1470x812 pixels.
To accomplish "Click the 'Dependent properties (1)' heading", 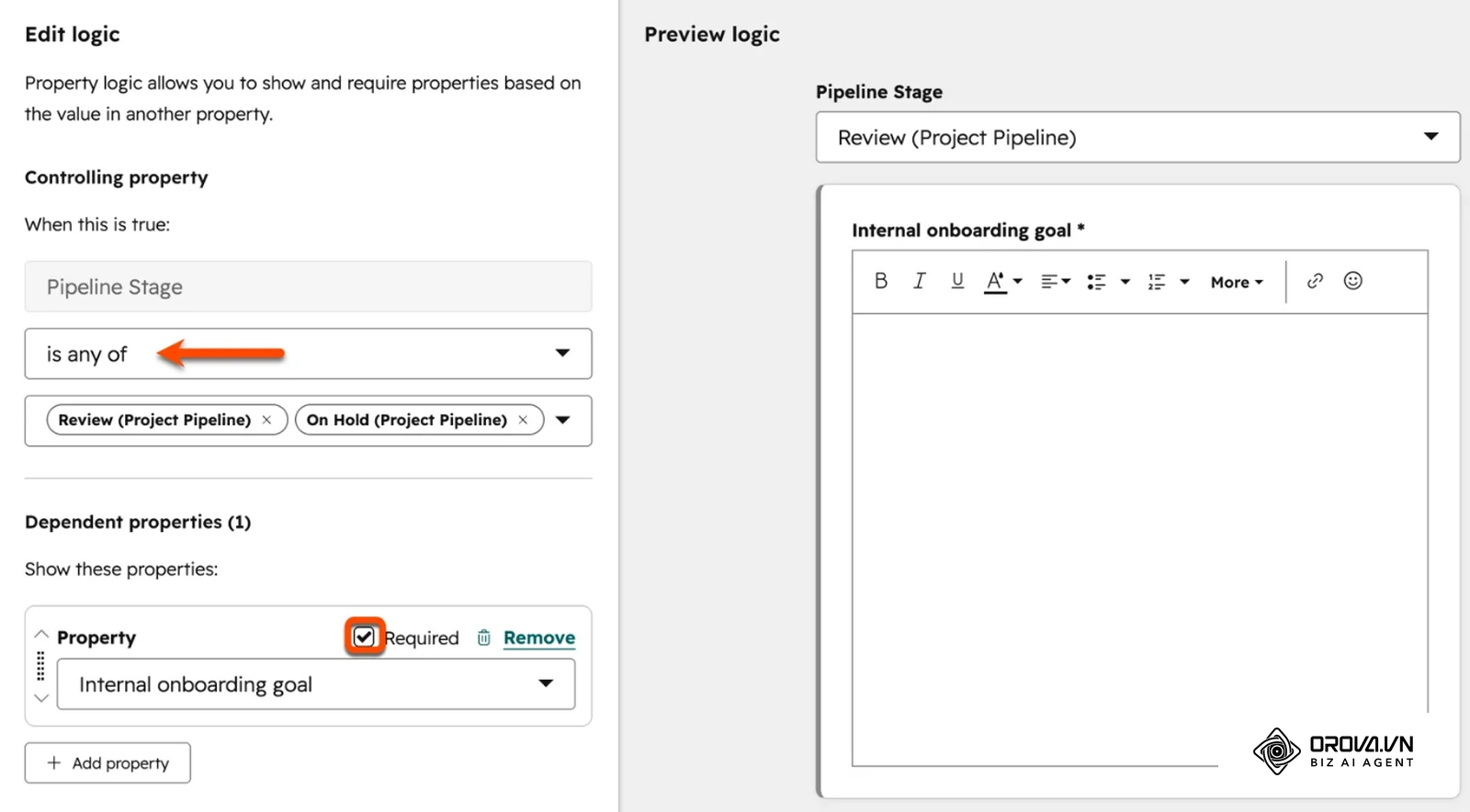I will click(138, 522).
